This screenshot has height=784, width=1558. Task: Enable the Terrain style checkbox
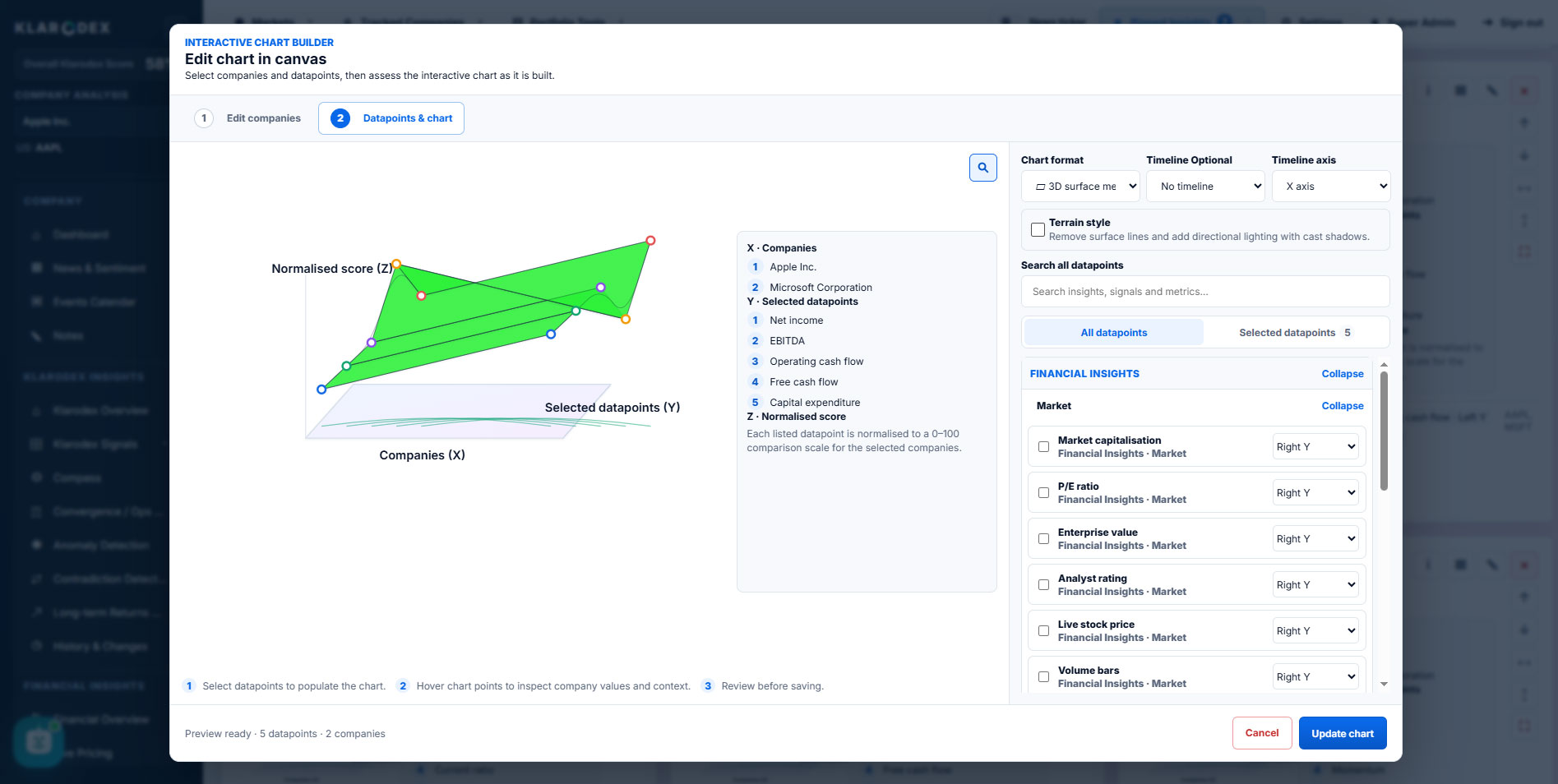1038,229
